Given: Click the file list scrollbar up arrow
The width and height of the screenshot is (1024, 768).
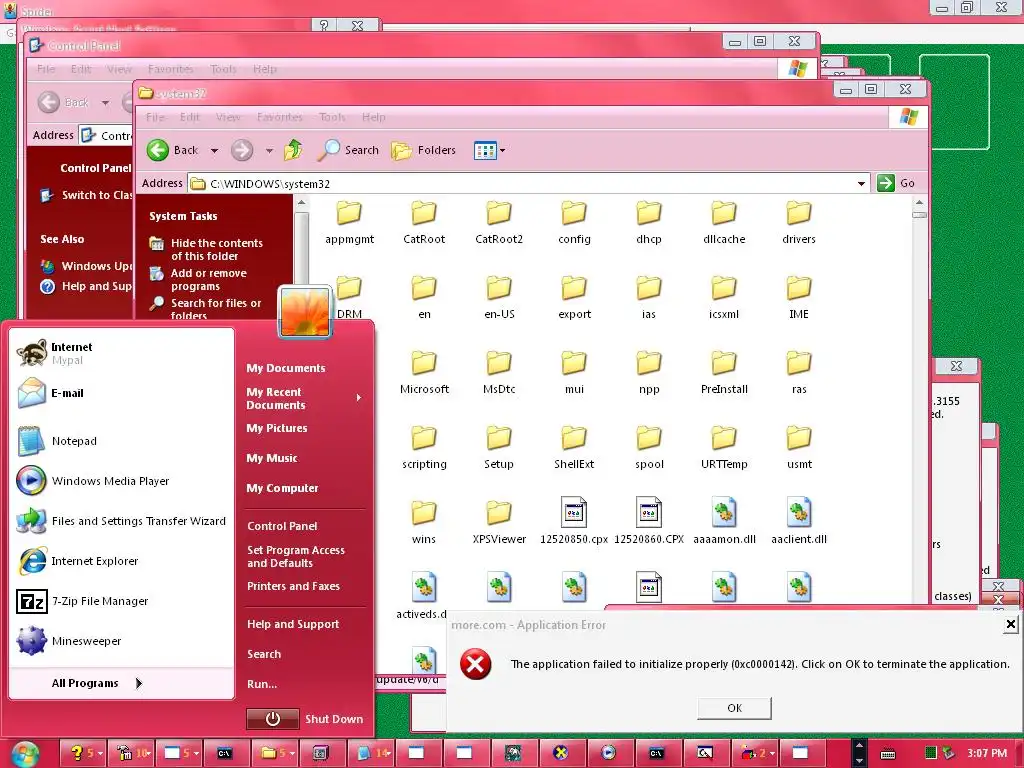Looking at the screenshot, I should [919, 203].
